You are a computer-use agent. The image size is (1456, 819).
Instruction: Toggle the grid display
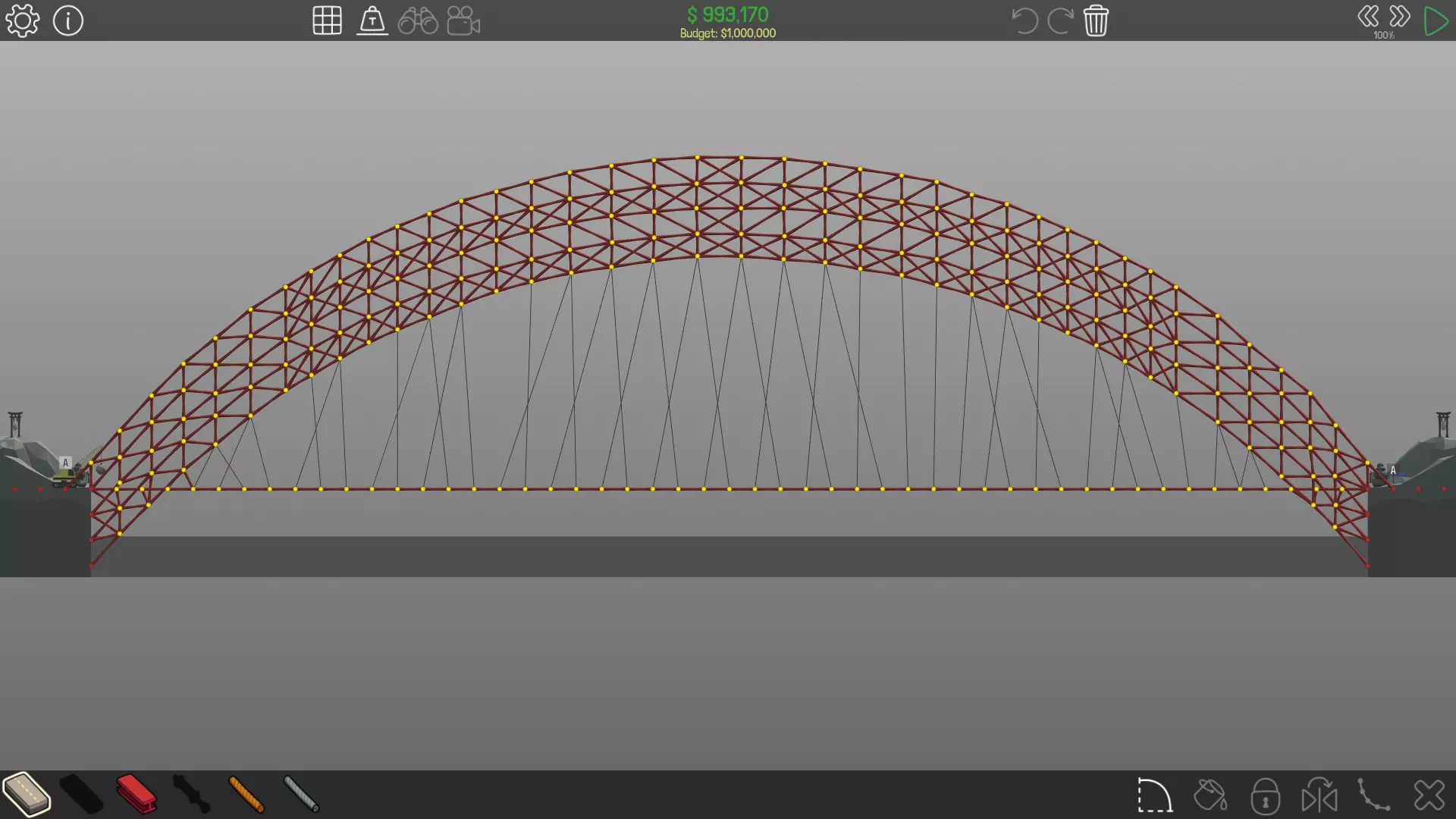[x=327, y=20]
